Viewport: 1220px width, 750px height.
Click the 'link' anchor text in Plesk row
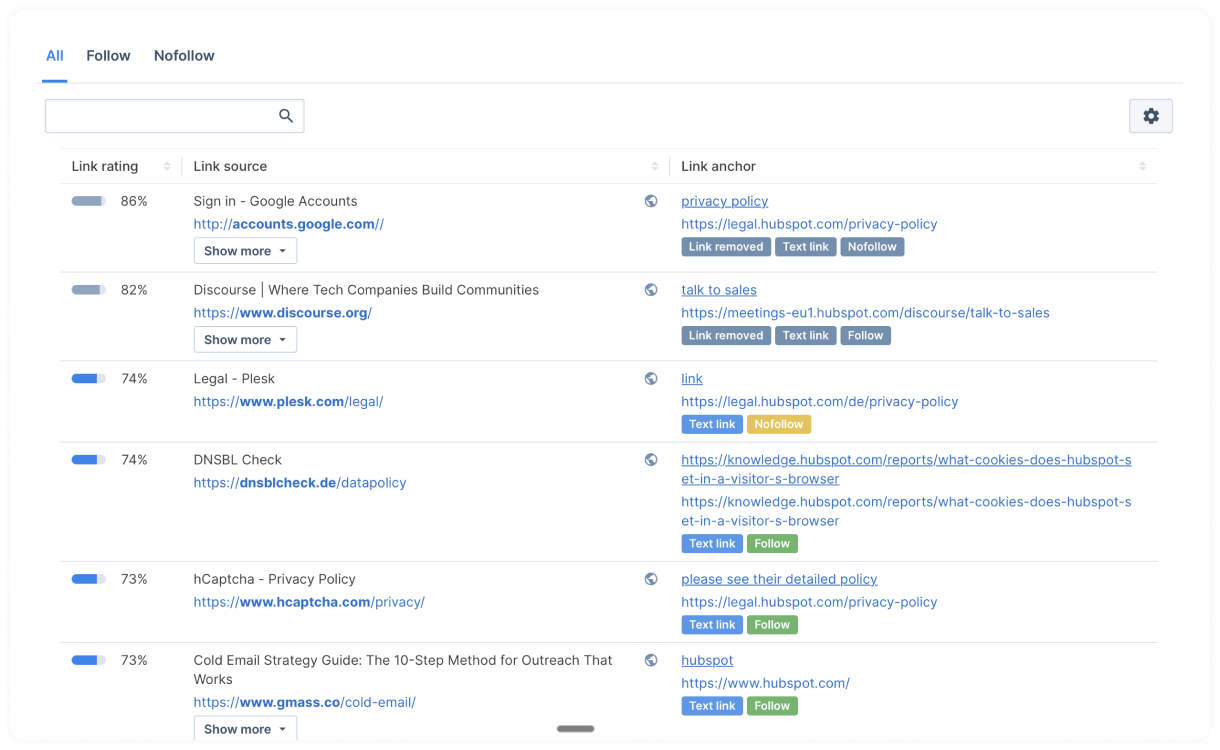point(692,379)
